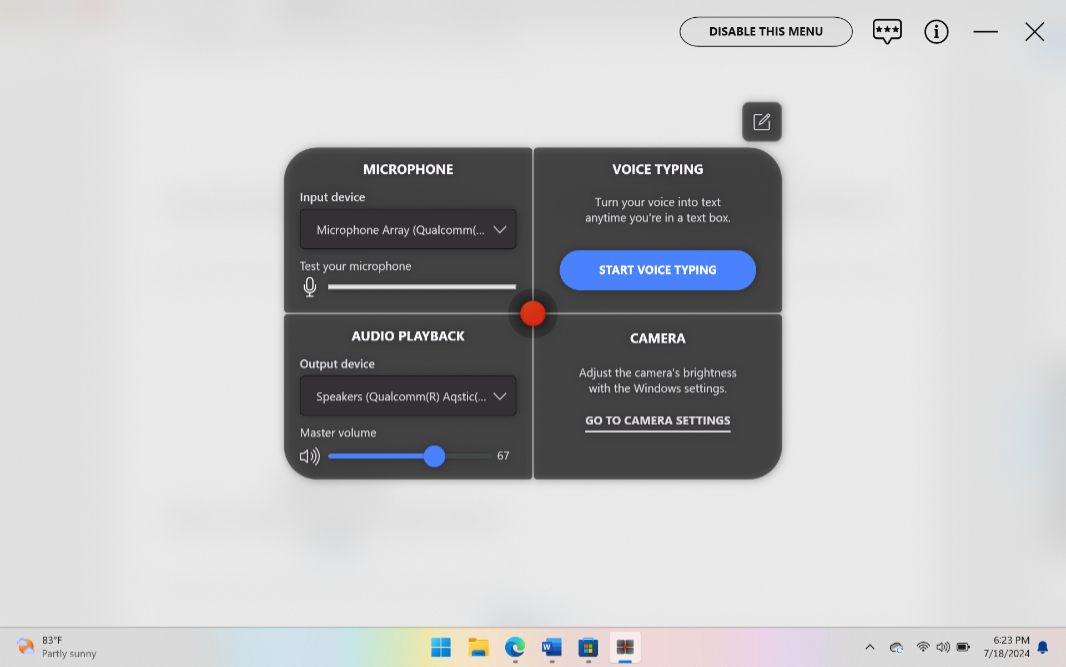The image size is (1066, 667).
Task: Open File Explorer from the taskbar
Action: (x=478, y=647)
